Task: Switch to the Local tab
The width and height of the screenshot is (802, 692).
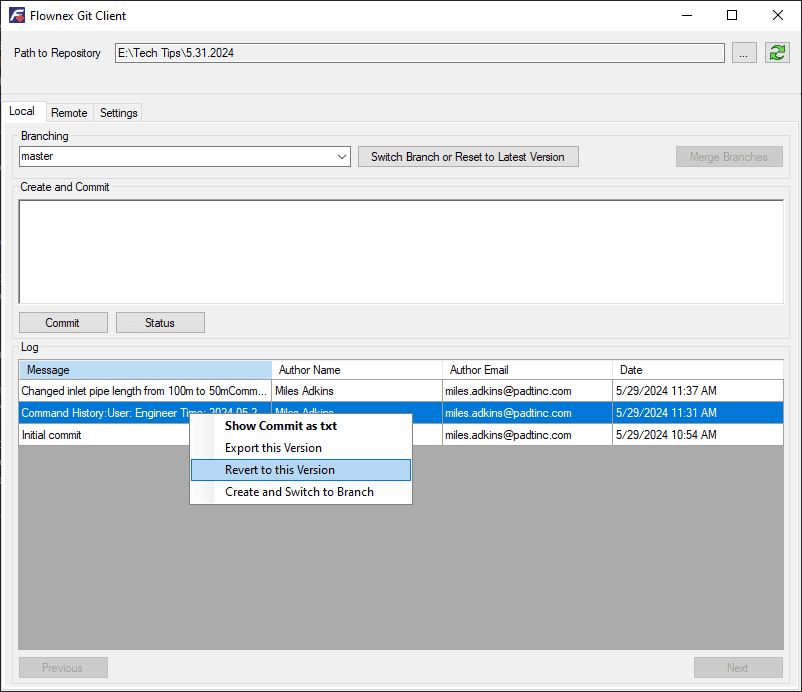Action: 21,111
